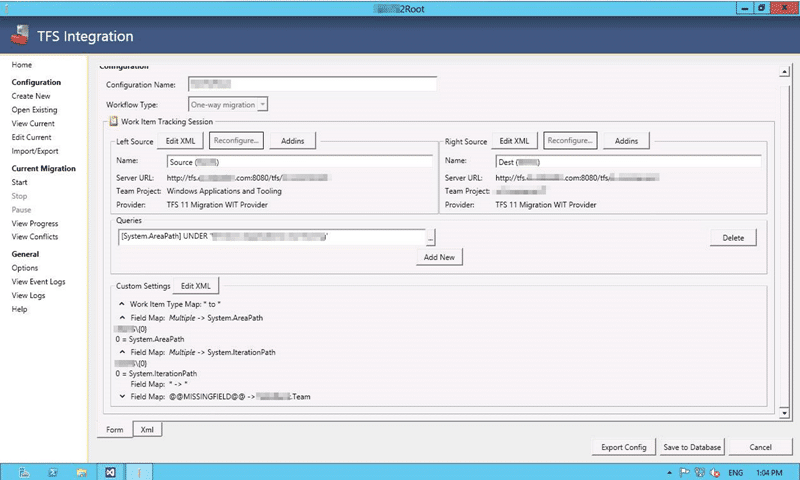Screen dimensions: 800x480
Task: Click the taskbar clock showing 1:04 PM
Action: coord(769,473)
